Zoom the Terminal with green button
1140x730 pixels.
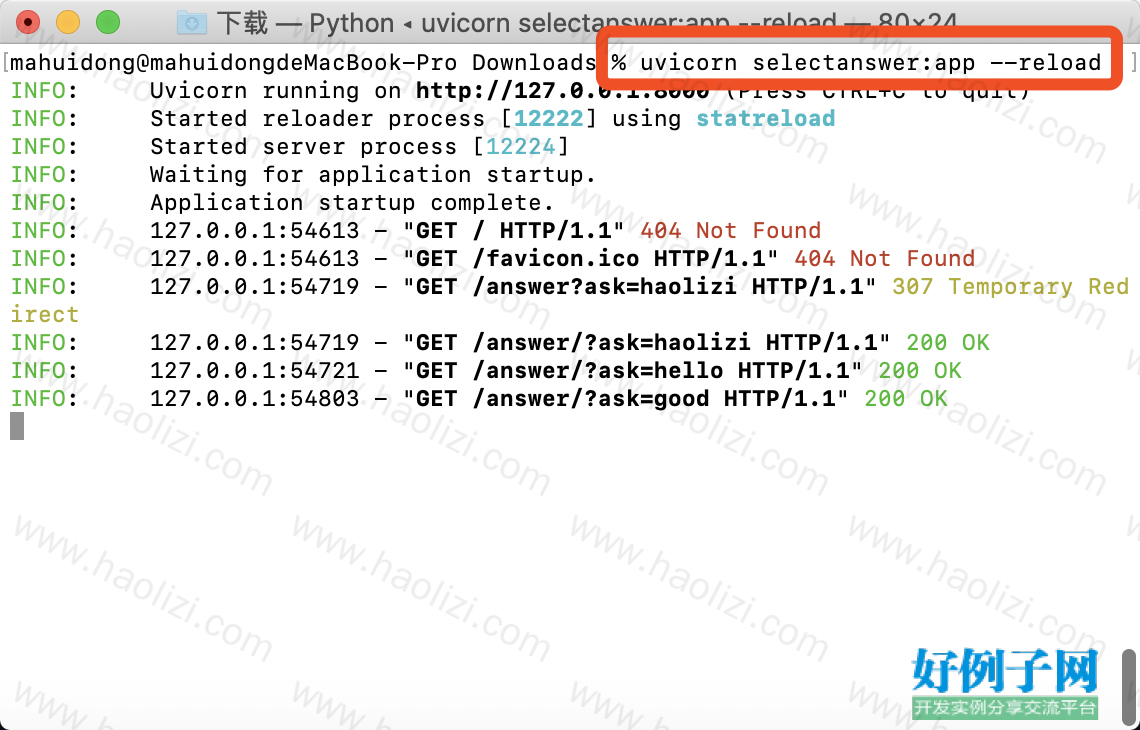108,23
